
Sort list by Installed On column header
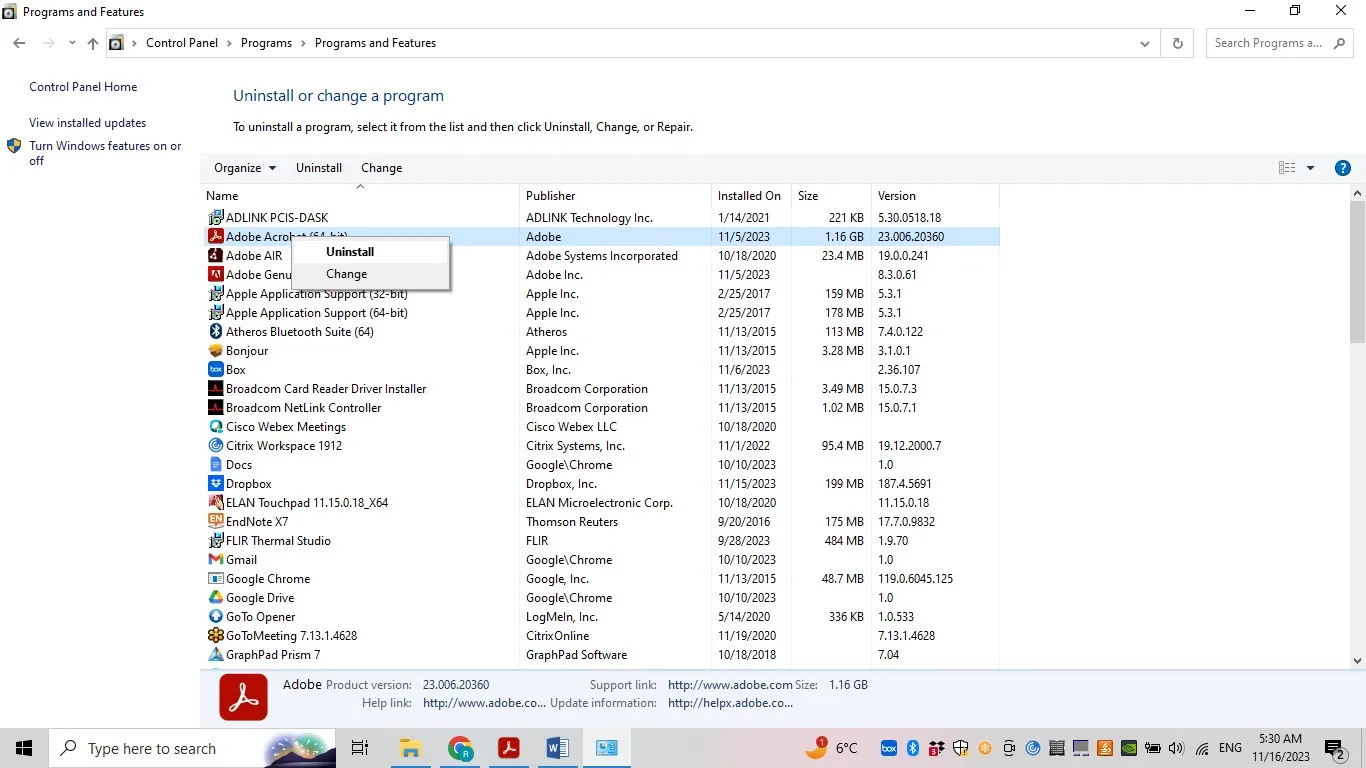coord(751,196)
